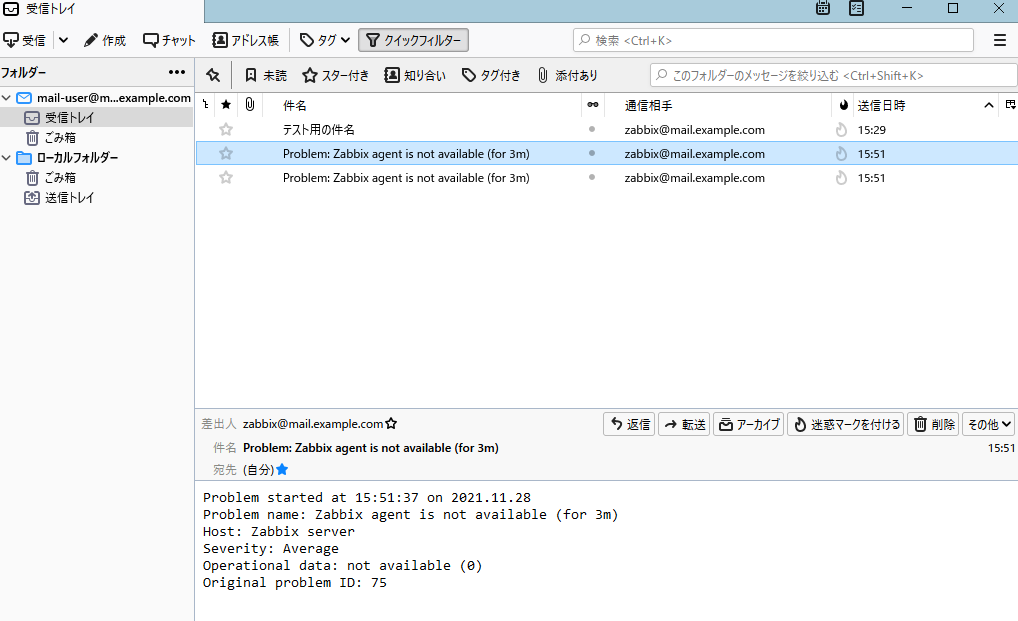1018x621 pixels.
Task: Get new mail with the 受信 icon
Action: pyautogui.click(x=31, y=40)
